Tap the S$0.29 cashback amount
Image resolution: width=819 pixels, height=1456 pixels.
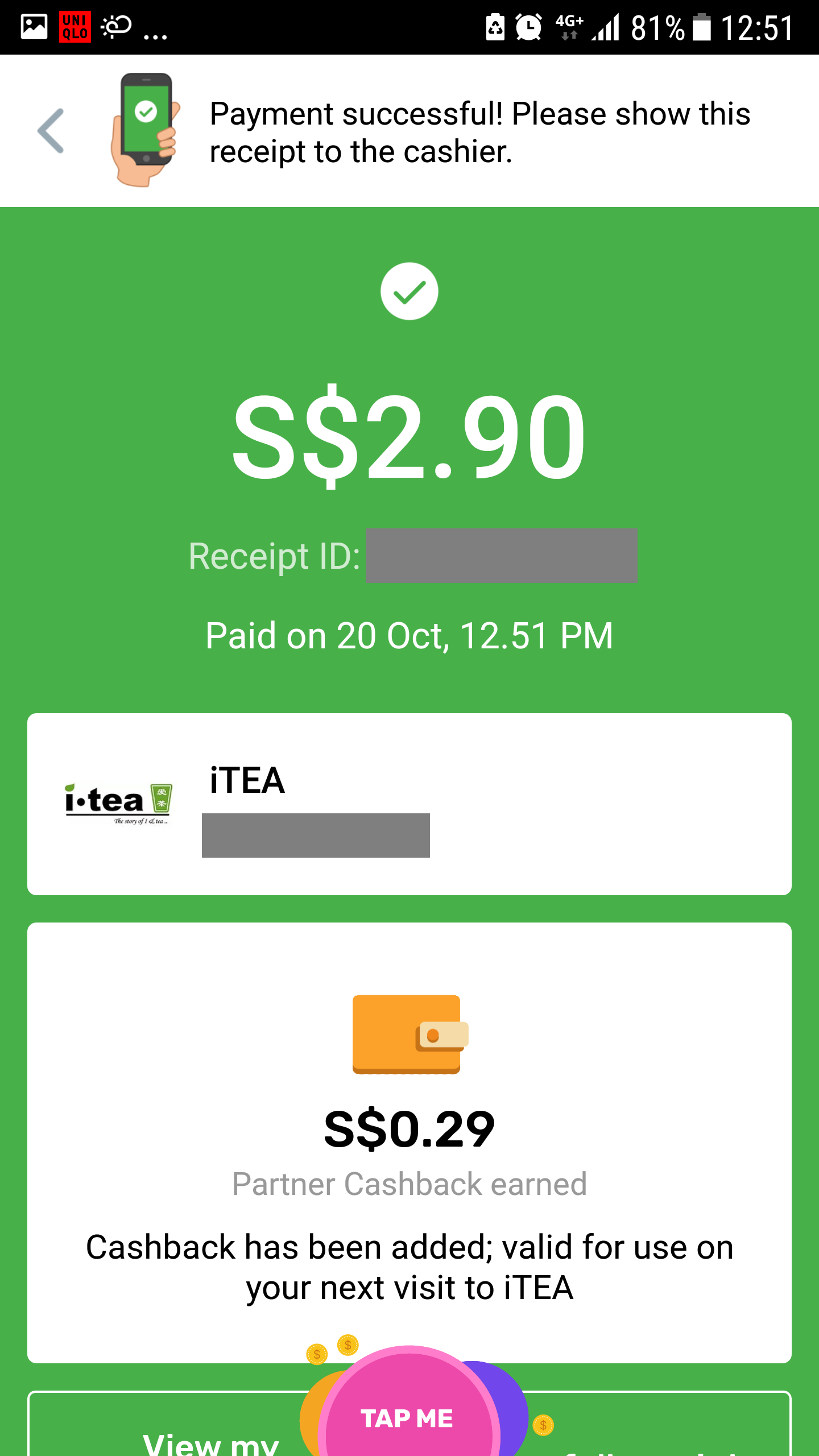[409, 1130]
